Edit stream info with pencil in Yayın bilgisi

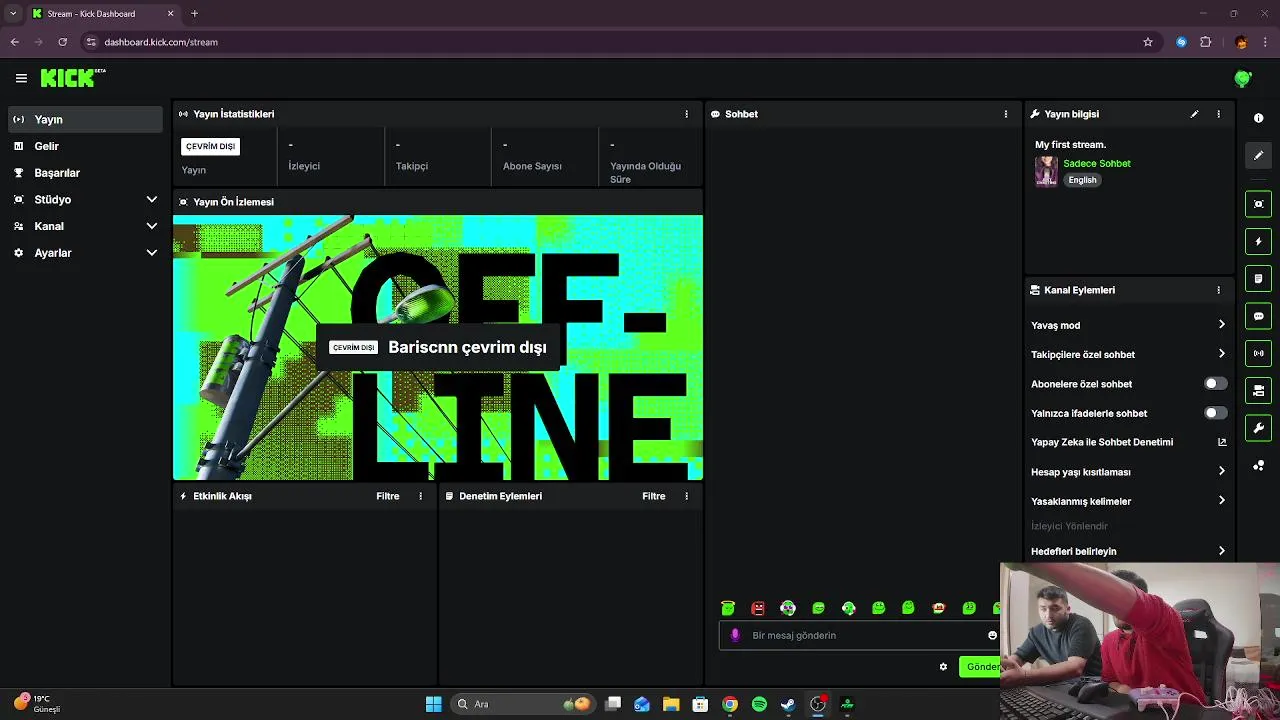click(x=1194, y=114)
